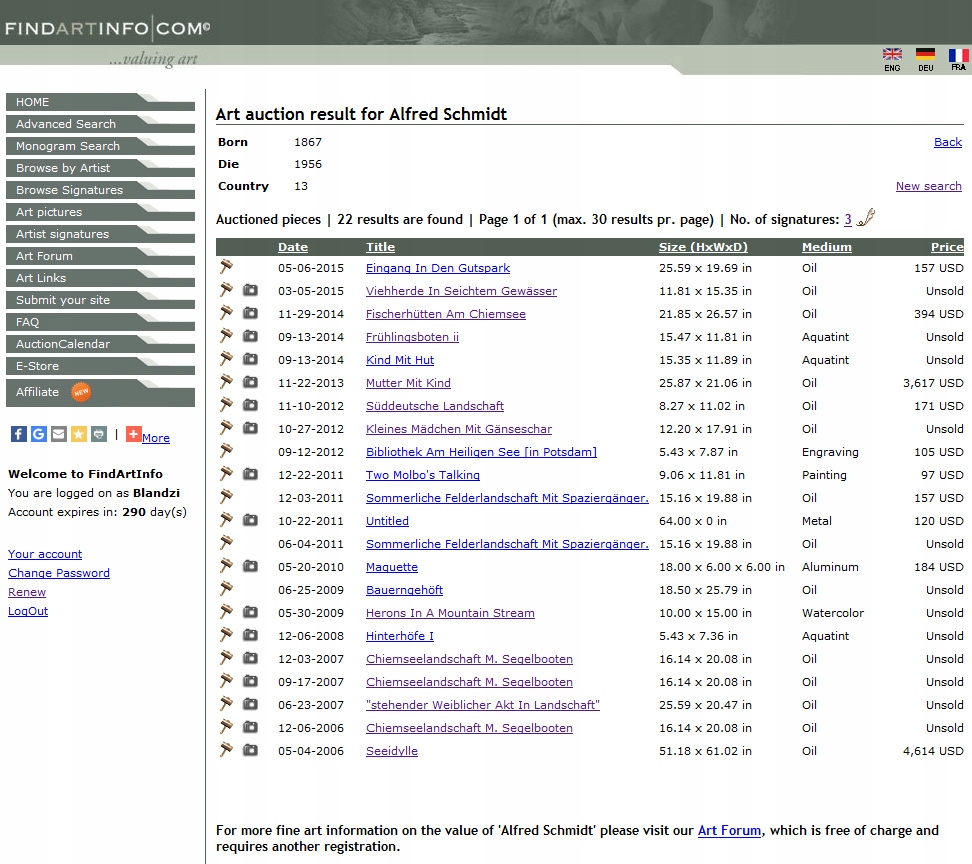Open Maquette auction result
Viewport: 972px width, 864px height.
coord(392,566)
